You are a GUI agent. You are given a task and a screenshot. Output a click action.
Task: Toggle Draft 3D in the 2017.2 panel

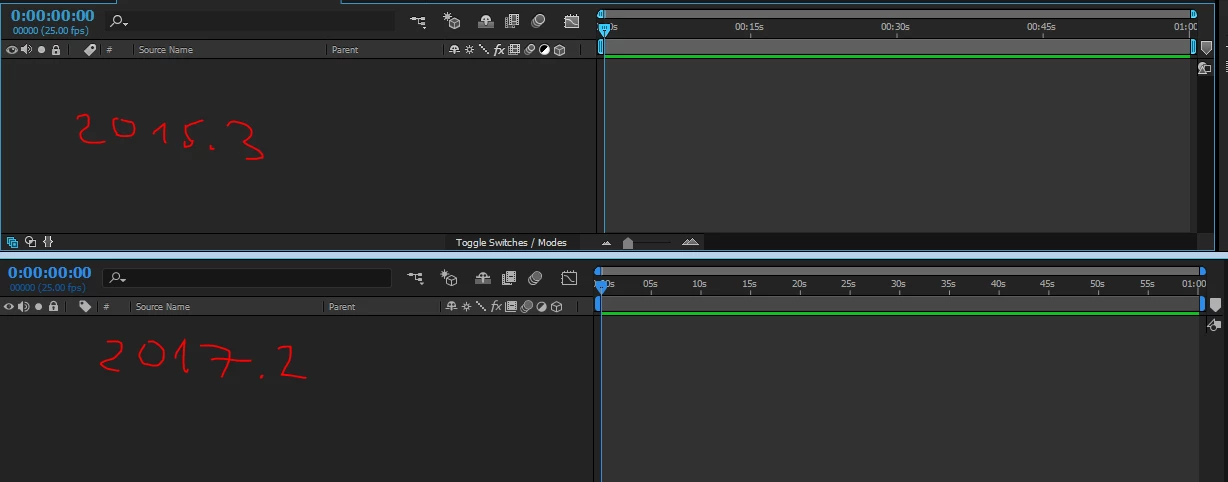coord(449,278)
